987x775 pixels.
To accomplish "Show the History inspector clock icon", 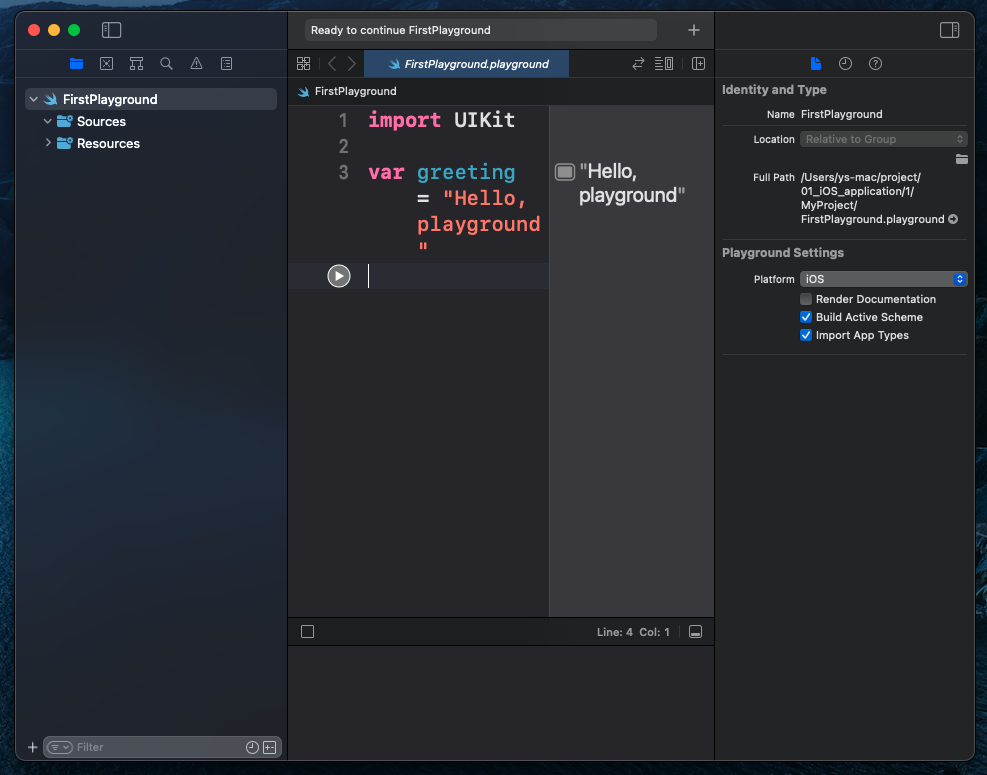I will tap(845, 64).
